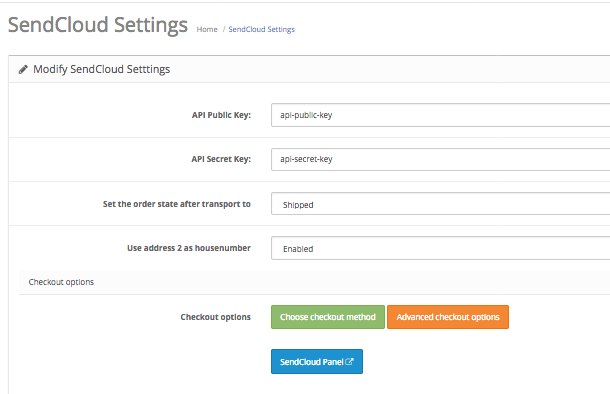610x394 pixels.
Task: Focus the API Secret Key field
Action: (x=440, y=159)
